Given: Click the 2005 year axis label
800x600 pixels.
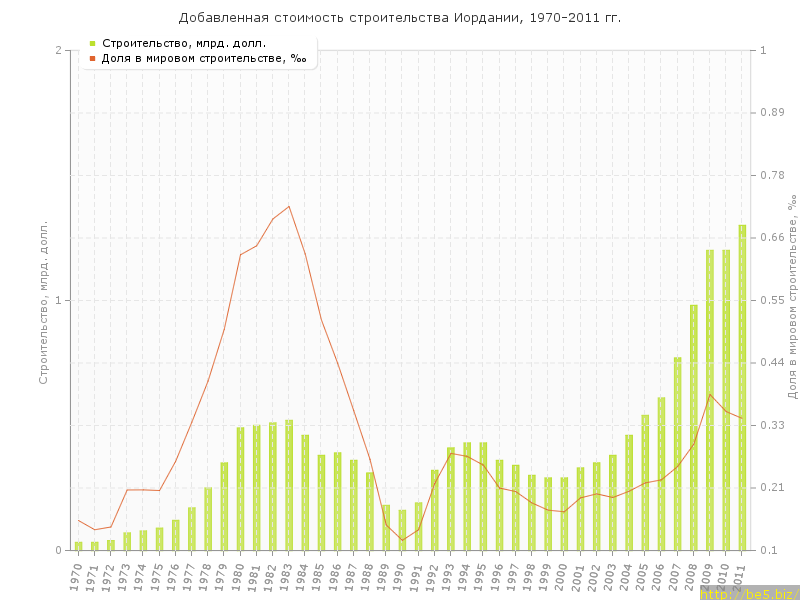Looking at the screenshot, I should click(x=644, y=577).
